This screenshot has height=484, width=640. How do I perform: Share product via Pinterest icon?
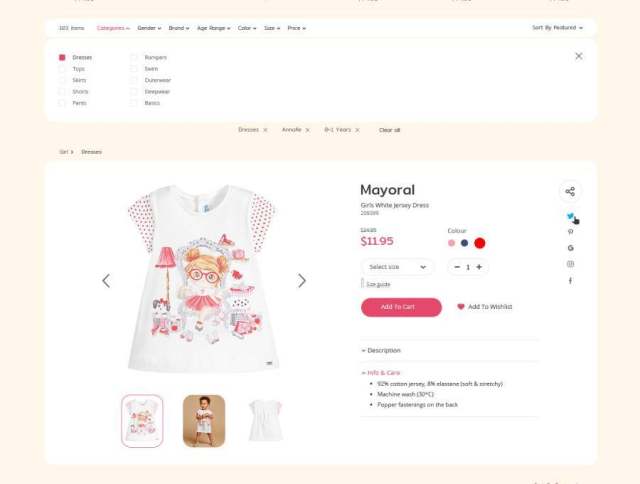pyautogui.click(x=570, y=232)
